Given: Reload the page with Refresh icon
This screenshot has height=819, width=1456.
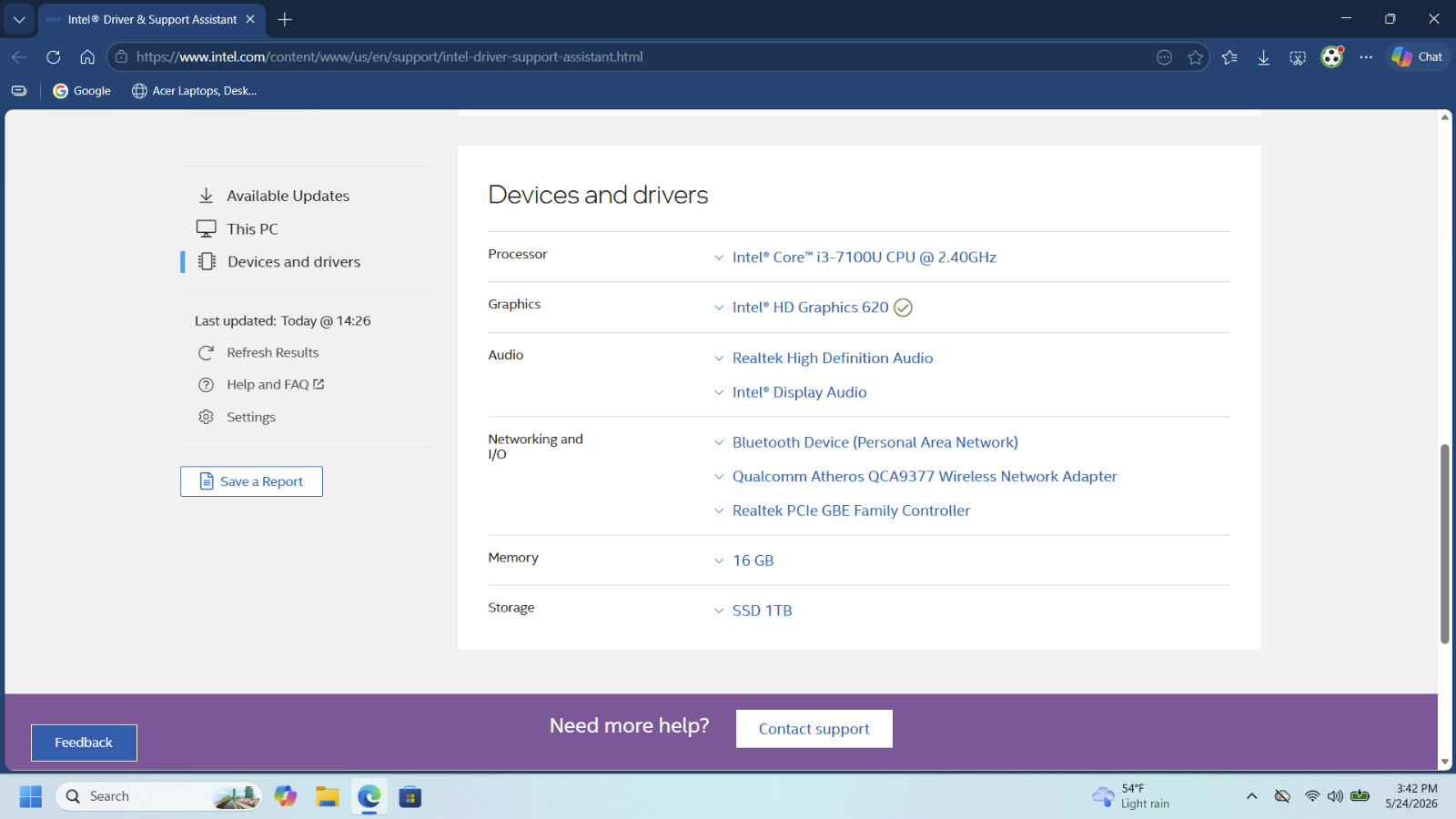Looking at the screenshot, I should coord(54,56).
